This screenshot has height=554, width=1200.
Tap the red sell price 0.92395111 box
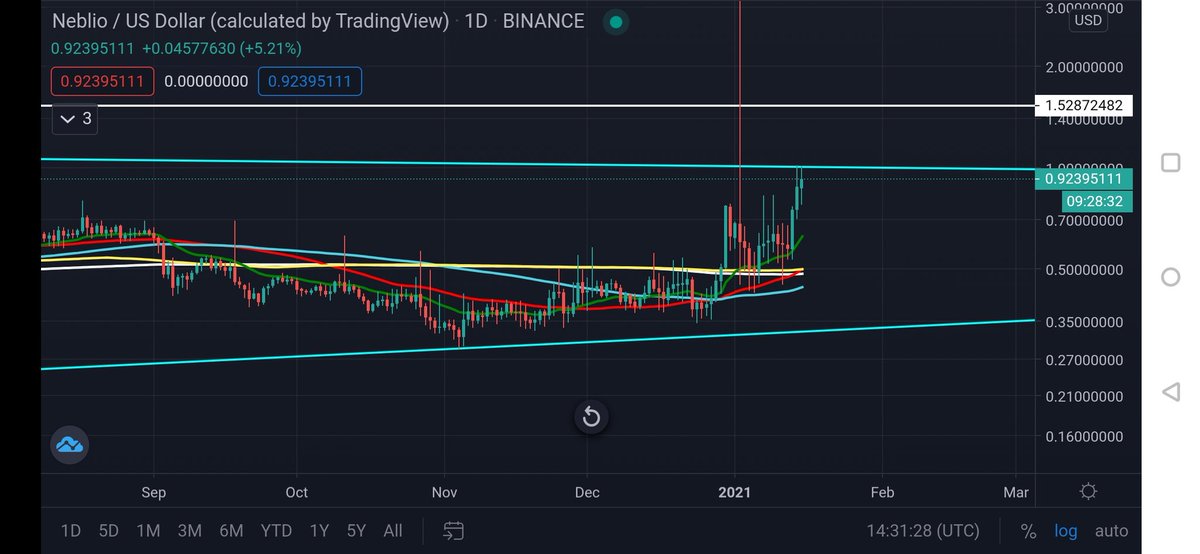[103, 81]
